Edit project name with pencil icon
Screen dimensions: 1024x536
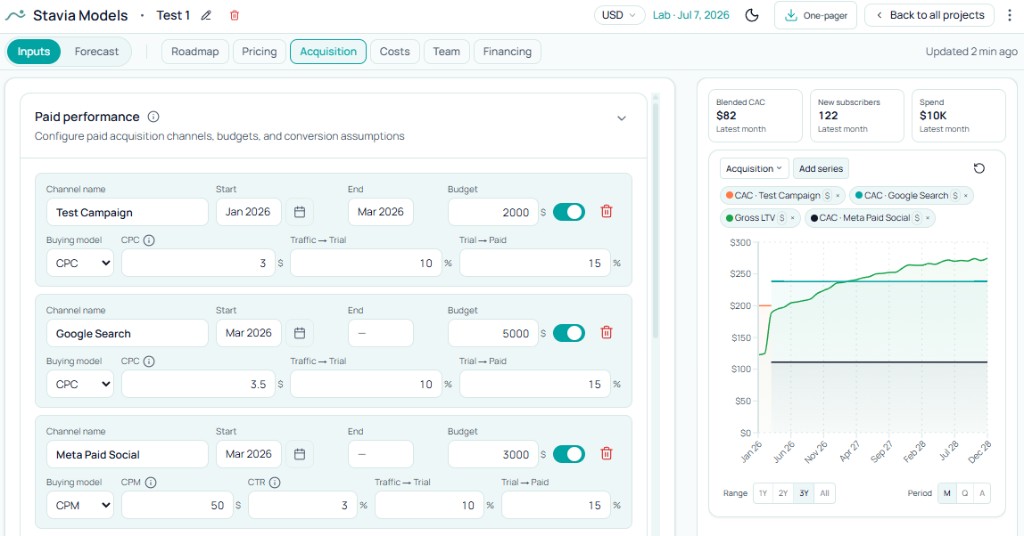click(x=206, y=15)
